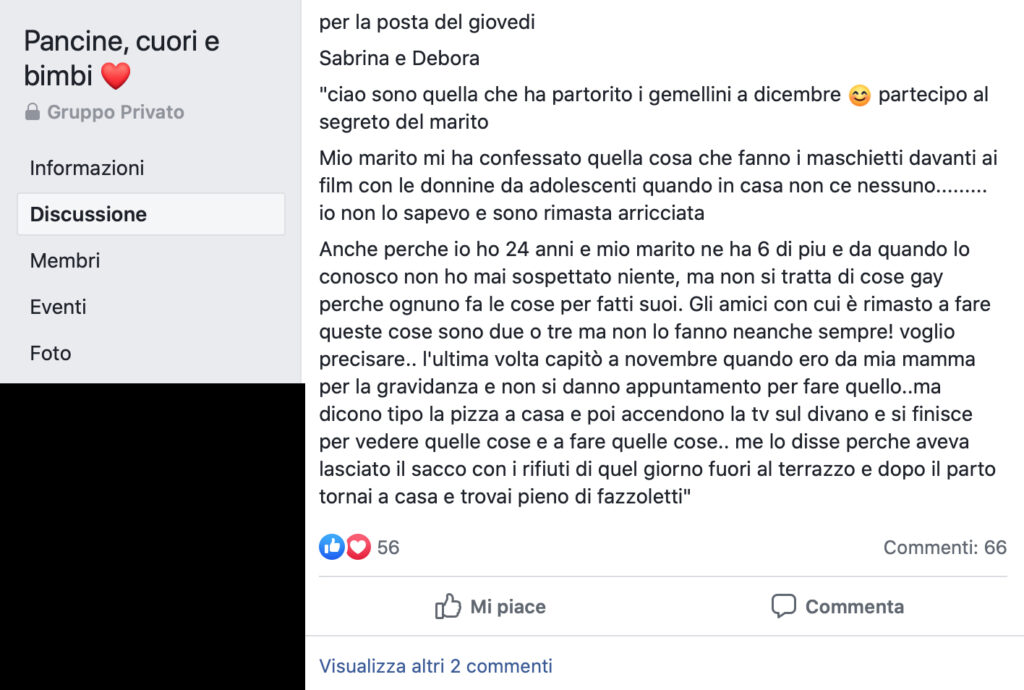1024x690 pixels.
Task: Click the Mi piace button label
Action: click(508, 606)
